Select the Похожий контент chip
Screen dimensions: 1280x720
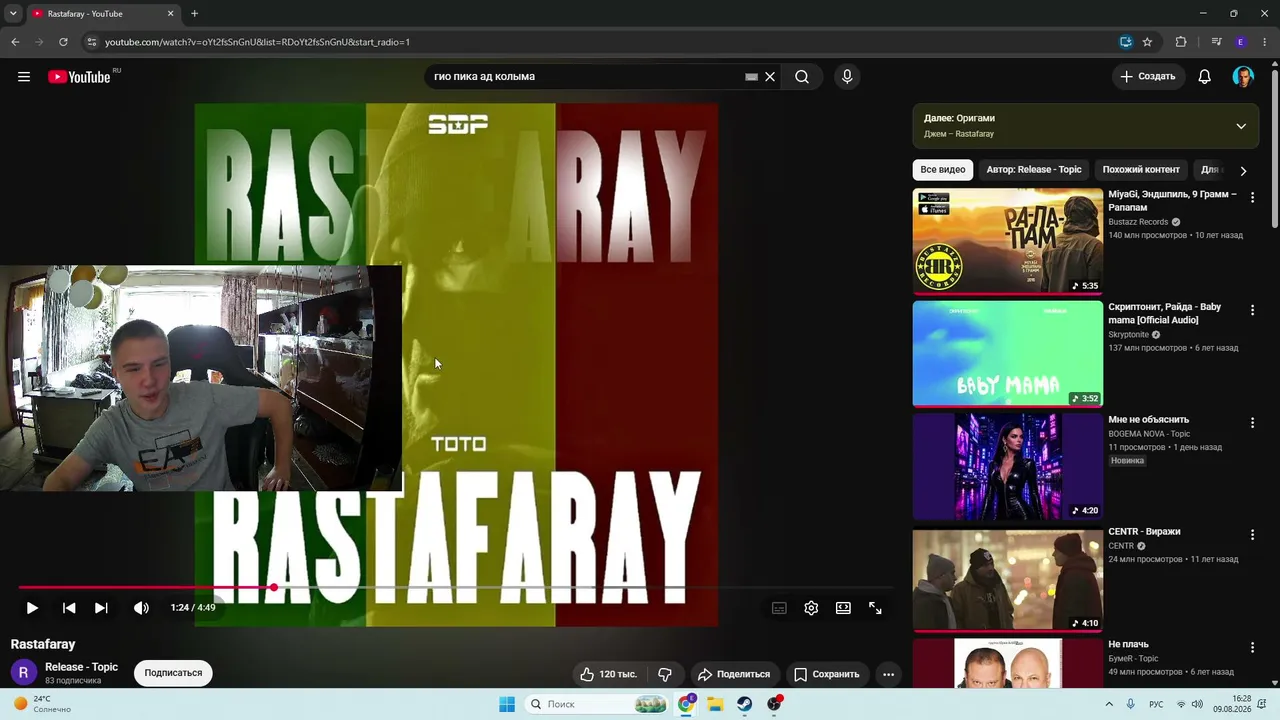(x=1141, y=170)
